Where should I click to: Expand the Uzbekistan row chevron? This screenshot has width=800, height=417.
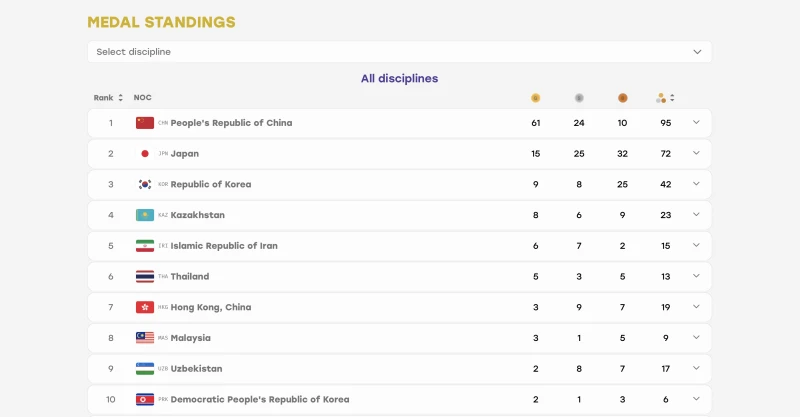pos(696,368)
